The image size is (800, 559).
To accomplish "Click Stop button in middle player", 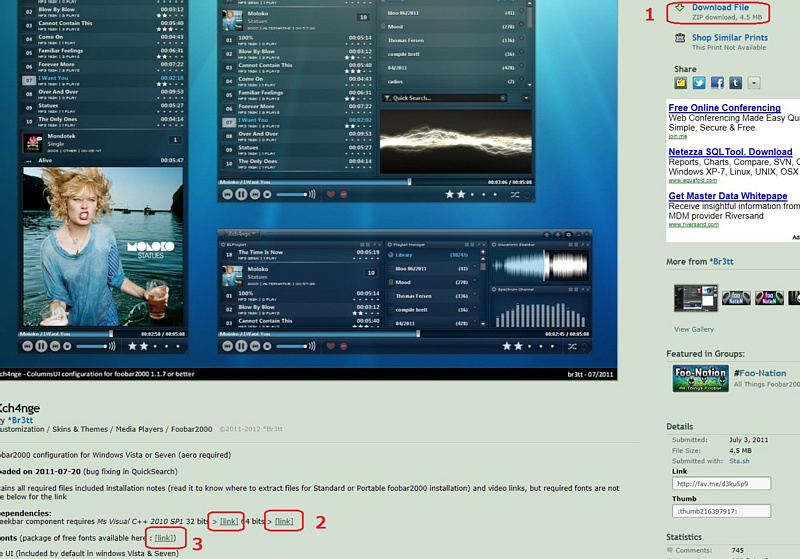I will [x=267, y=194].
